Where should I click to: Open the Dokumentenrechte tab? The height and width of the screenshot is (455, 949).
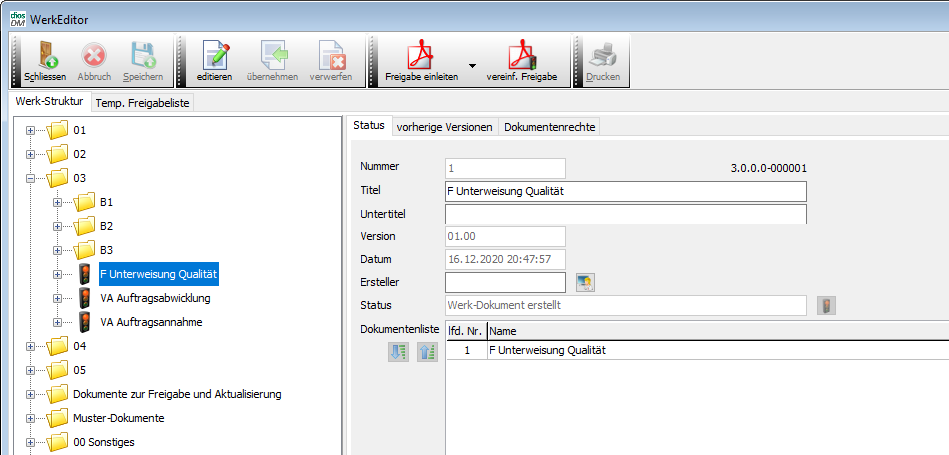pyautogui.click(x=550, y=126)
